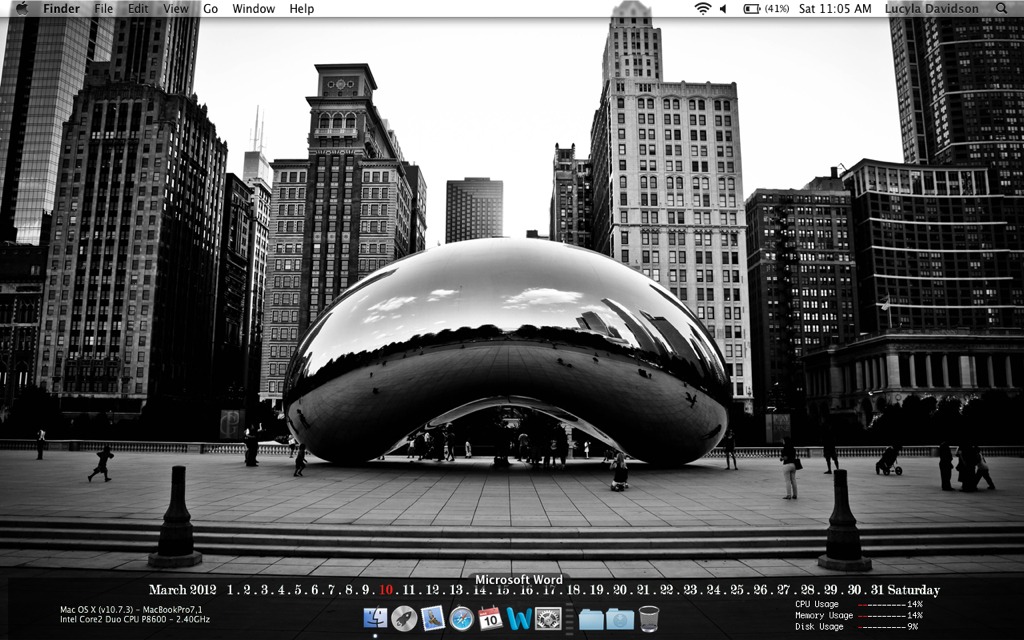Viewport: 1024px width, 640px height.
Task: Click the Sat 11:05 AM clock
Action: click(x=835, y=8)
